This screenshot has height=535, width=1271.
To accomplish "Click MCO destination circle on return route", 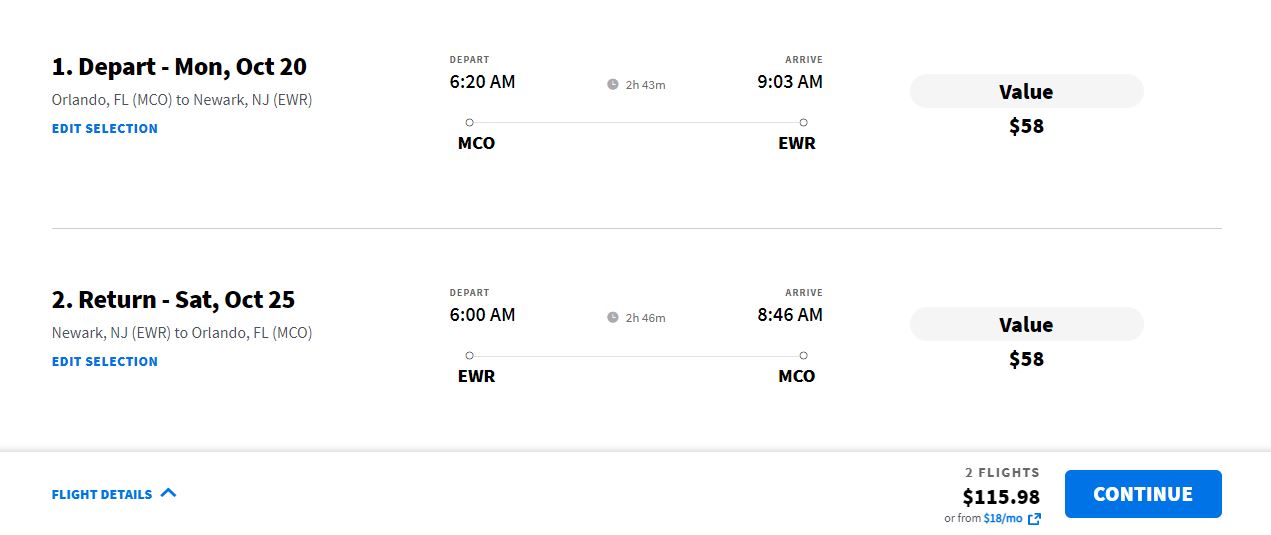I will click(803, 356).
